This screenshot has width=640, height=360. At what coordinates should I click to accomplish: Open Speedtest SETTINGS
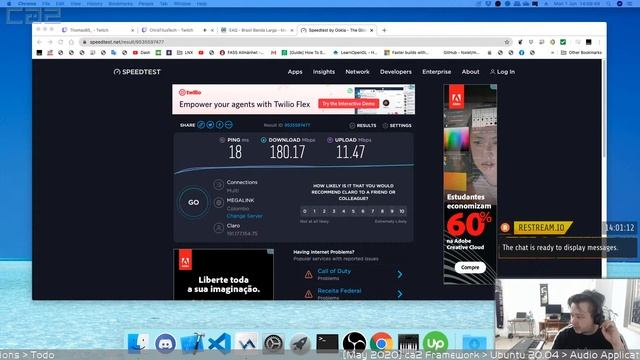point(397,125)
